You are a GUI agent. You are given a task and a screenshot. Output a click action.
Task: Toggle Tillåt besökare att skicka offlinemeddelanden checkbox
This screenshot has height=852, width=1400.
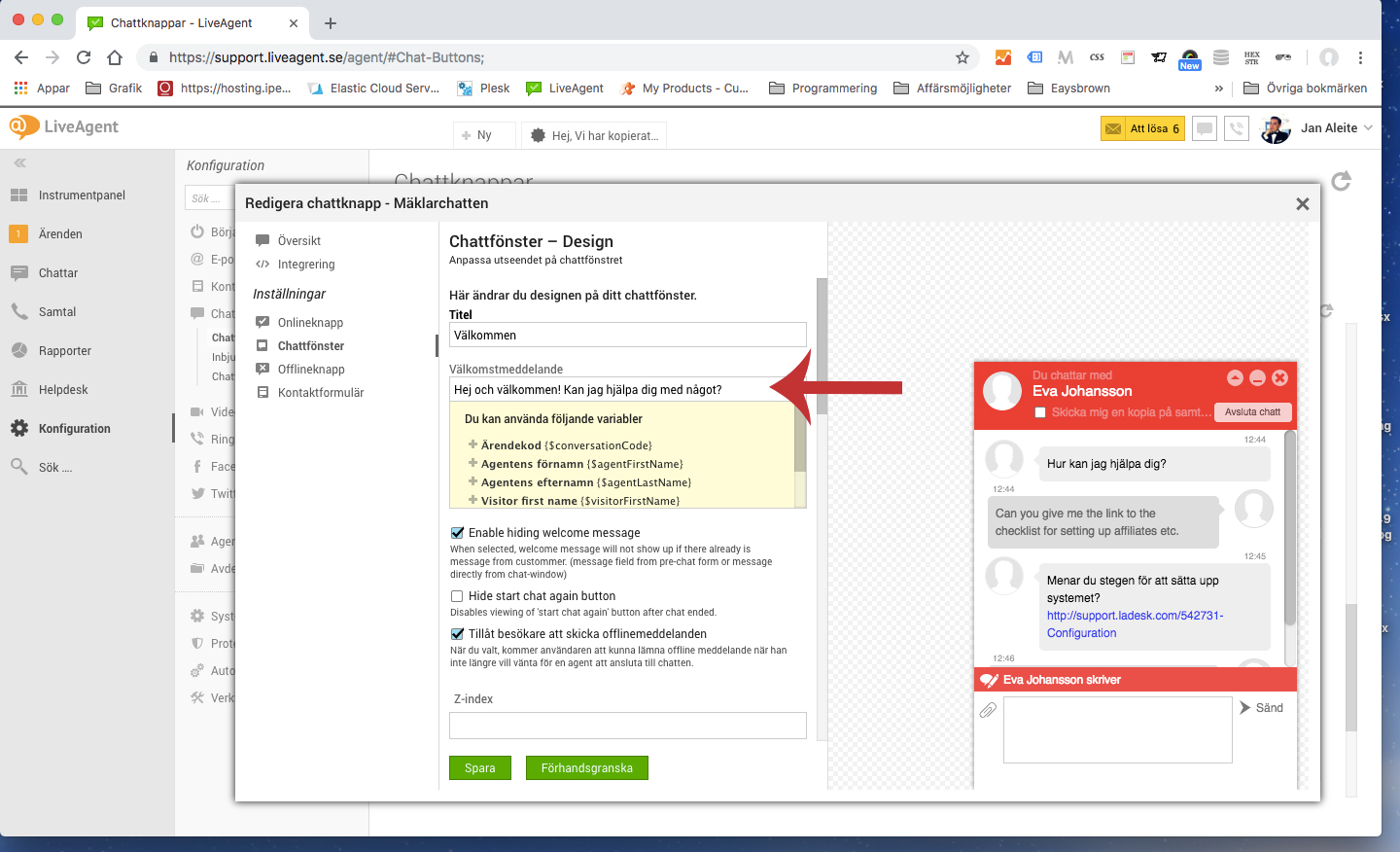(x=457, y=634)
